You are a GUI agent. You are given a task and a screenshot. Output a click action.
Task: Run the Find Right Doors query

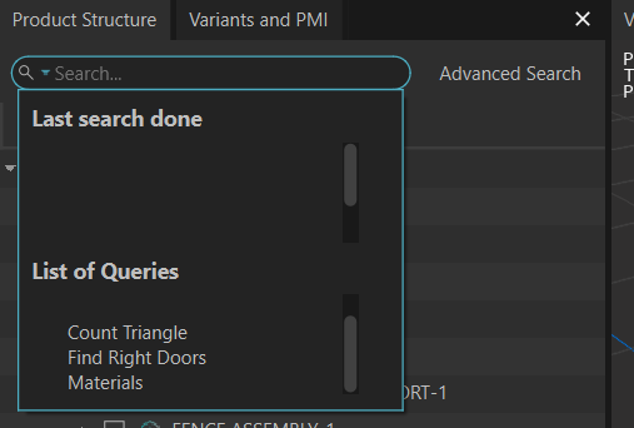pos(137,358)
